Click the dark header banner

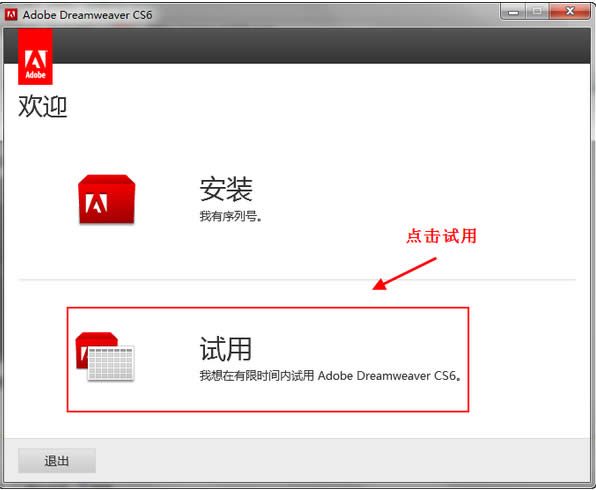click(321, 46)
